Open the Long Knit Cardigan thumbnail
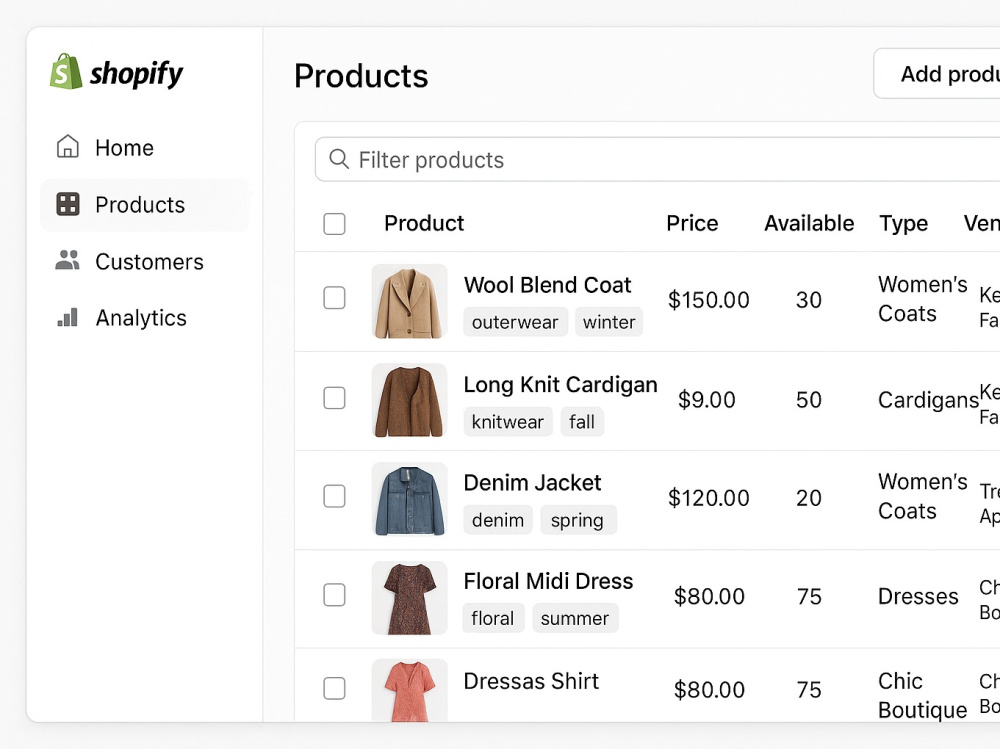This screenshot has width=1000, height=749. 409,401
